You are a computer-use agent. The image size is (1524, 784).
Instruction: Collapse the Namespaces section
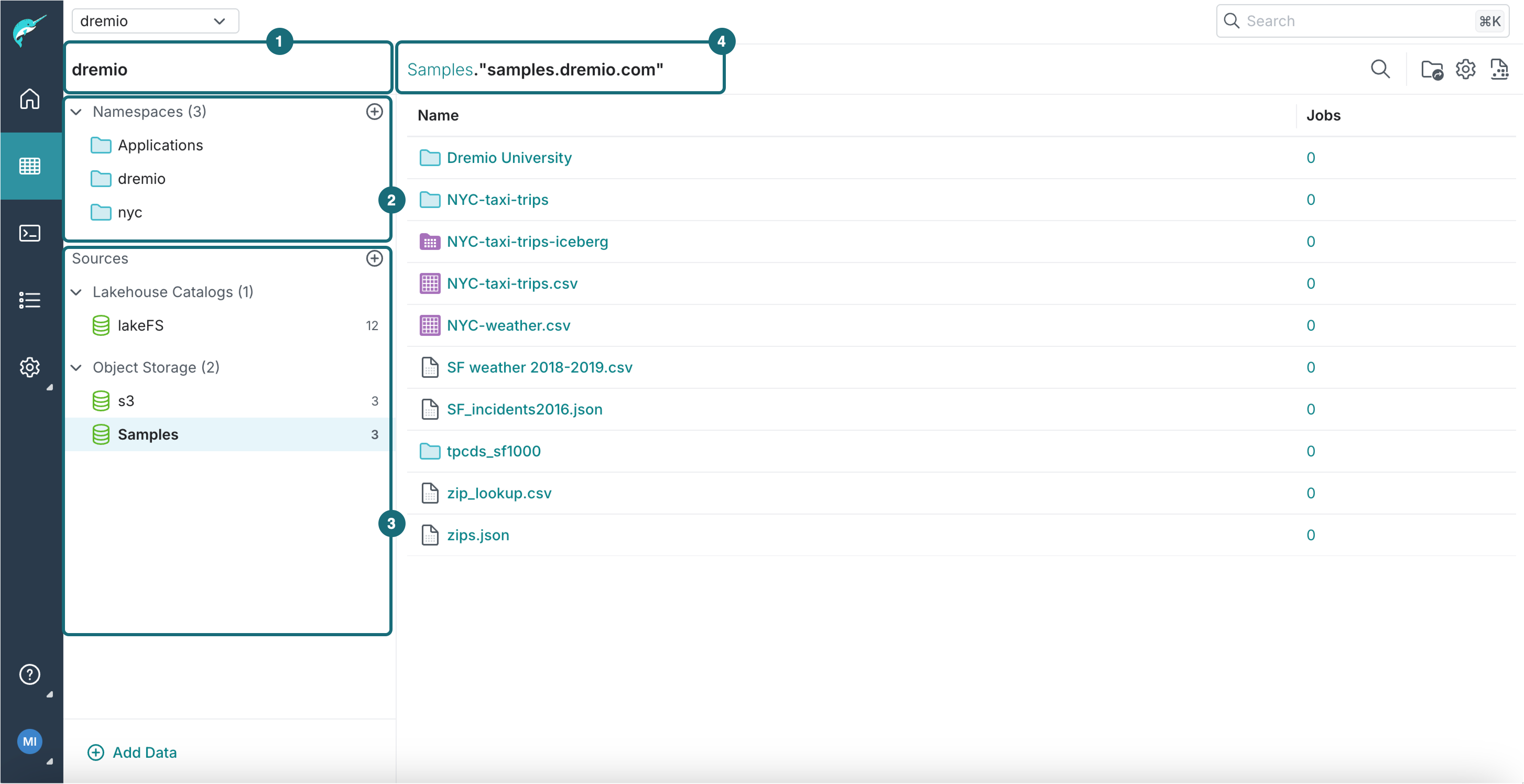77,112
